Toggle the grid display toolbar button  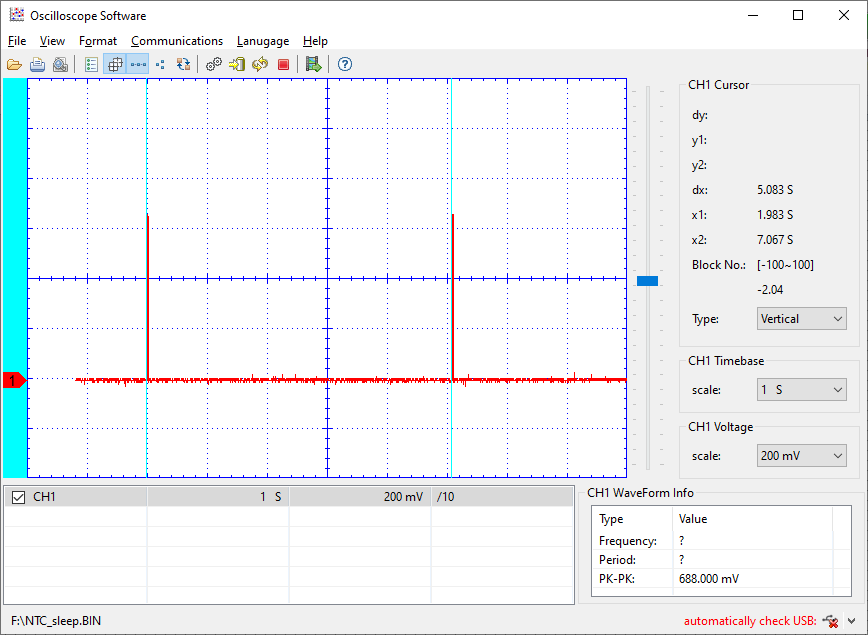[115, 65]
